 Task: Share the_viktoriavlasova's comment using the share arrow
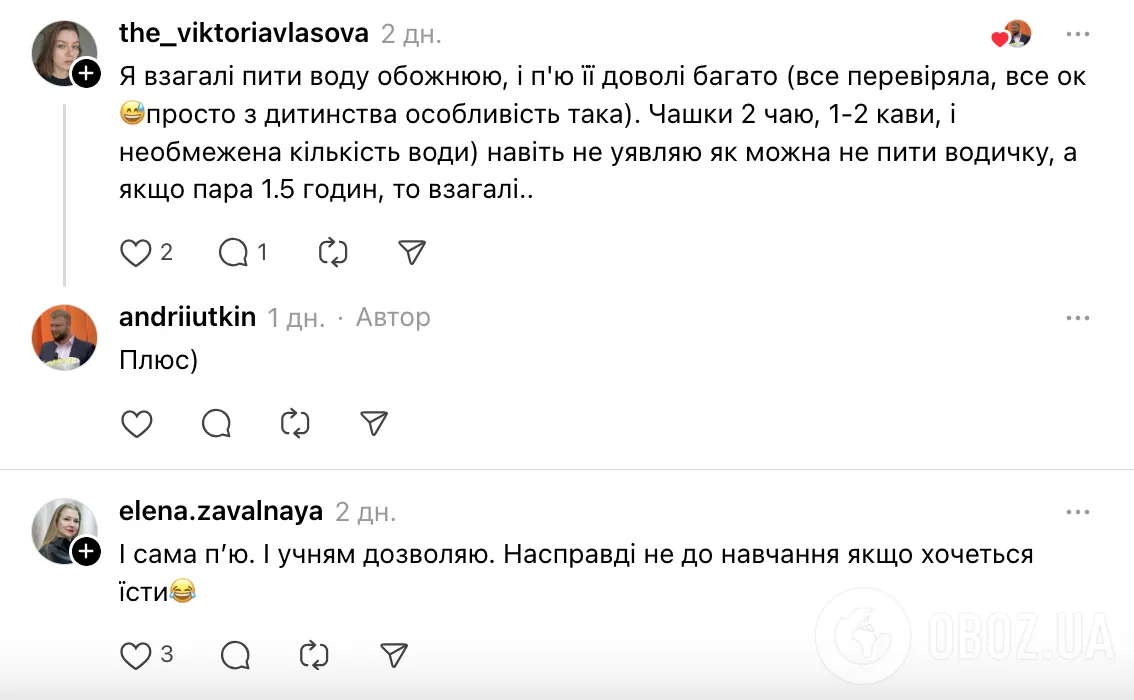click(412, 253)
